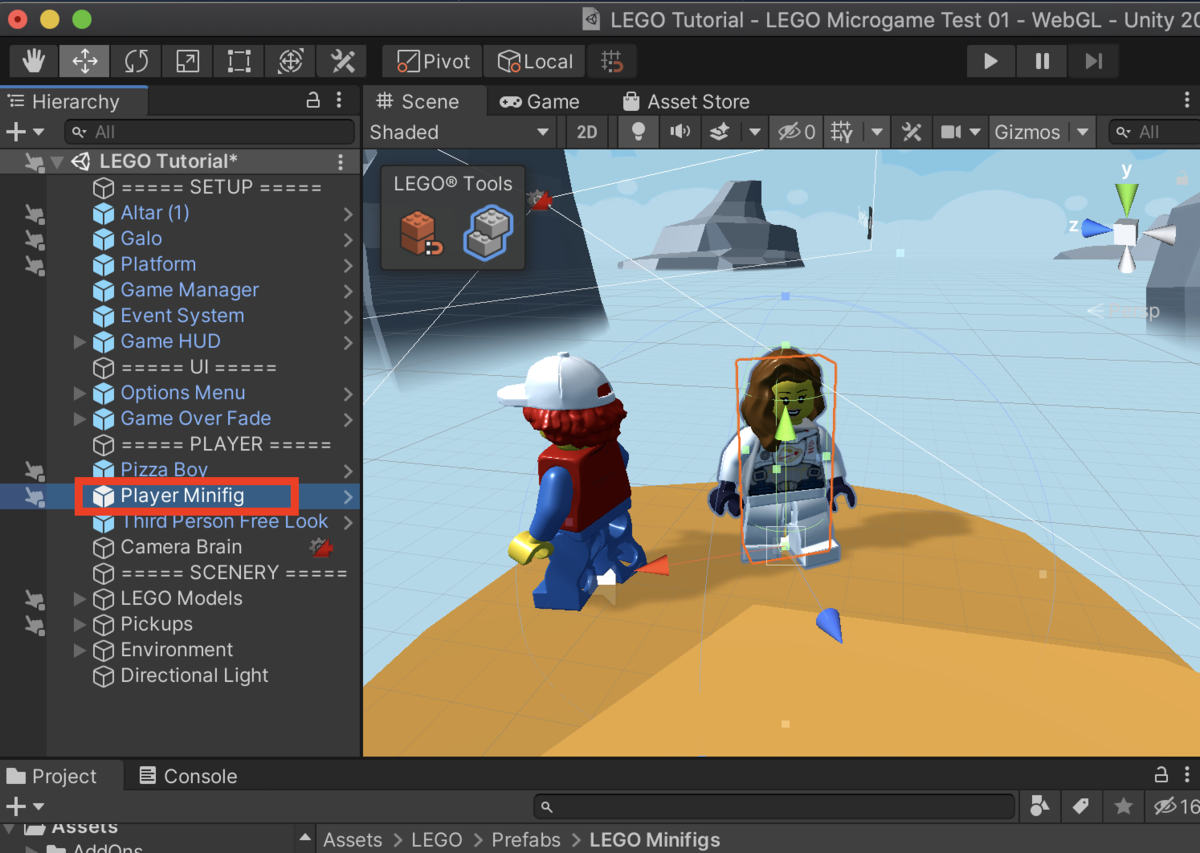Viewport: 1200px width, 853px height.
Task: Select Platform object
Action: coord(158,264)
